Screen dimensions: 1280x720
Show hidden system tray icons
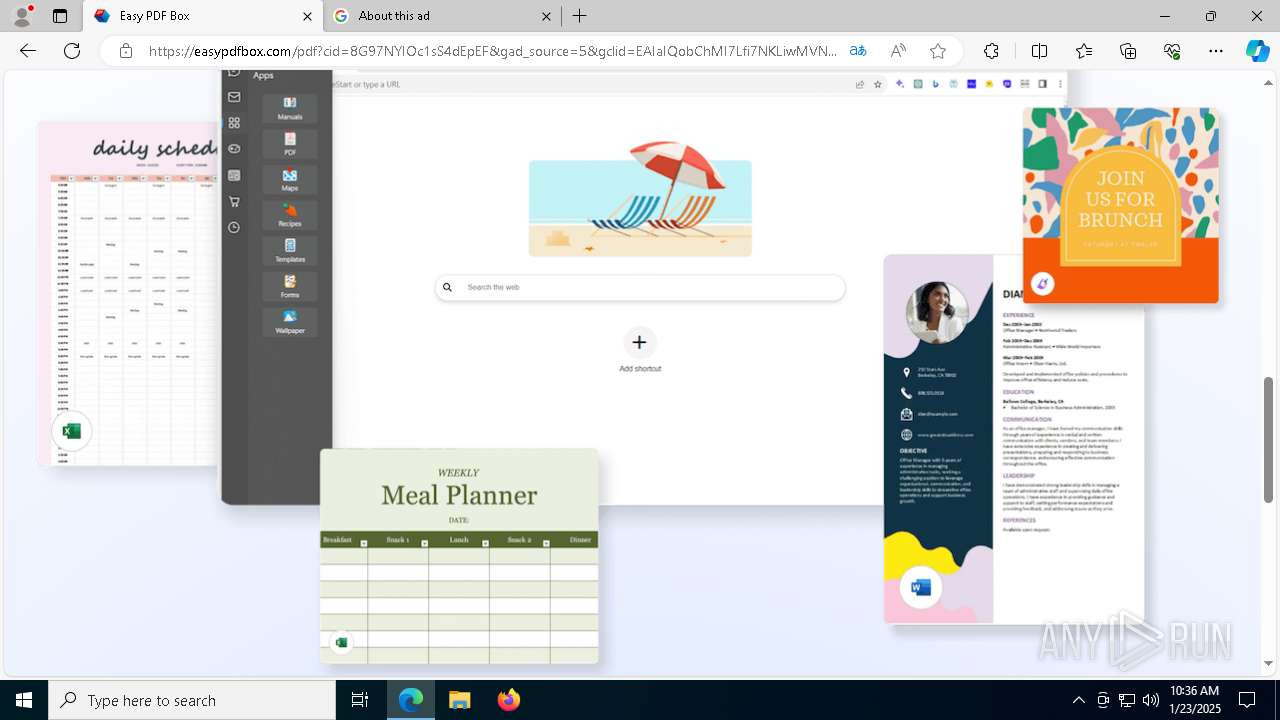[x=1078, y=700]
